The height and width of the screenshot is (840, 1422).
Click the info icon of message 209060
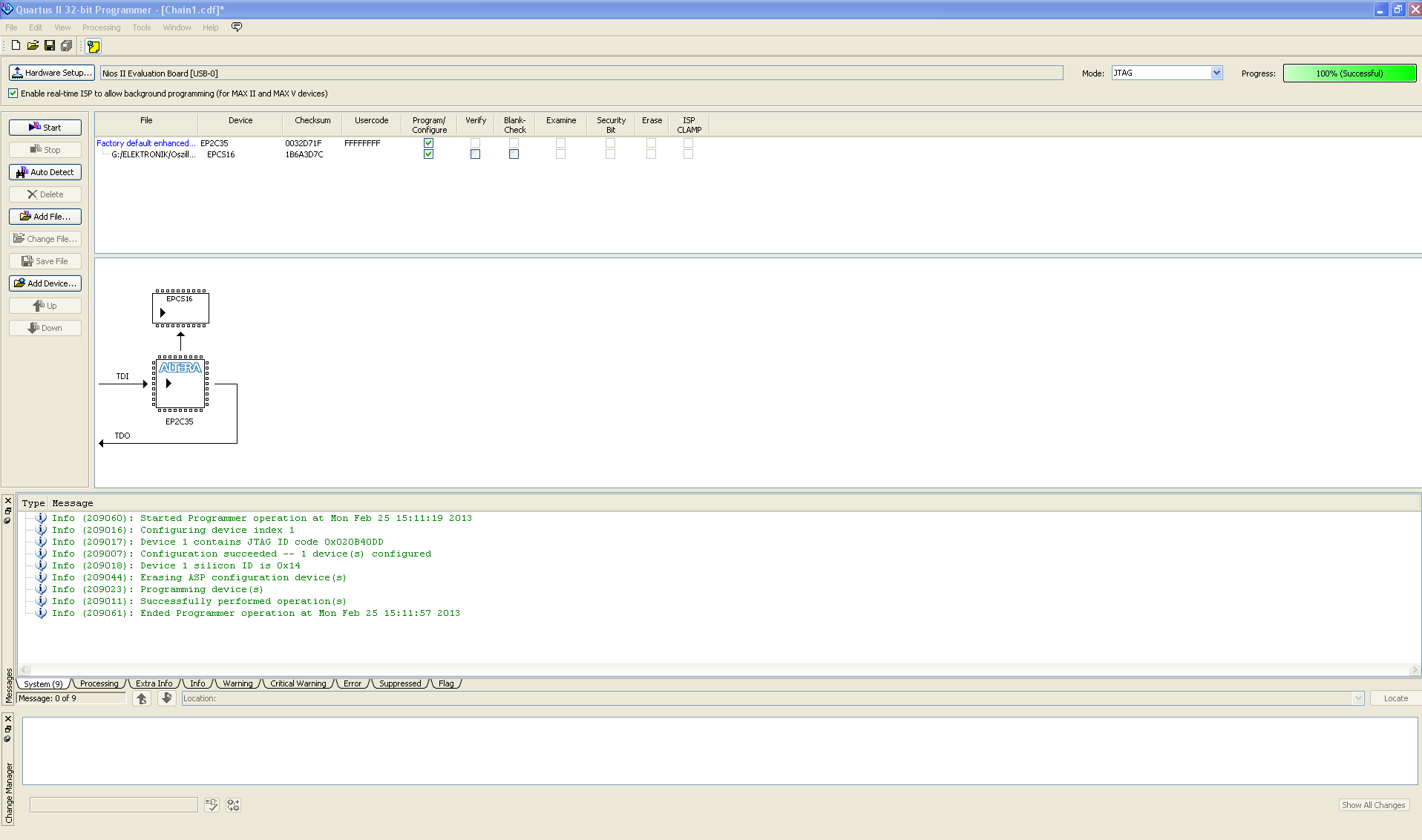tap(42, 518)
